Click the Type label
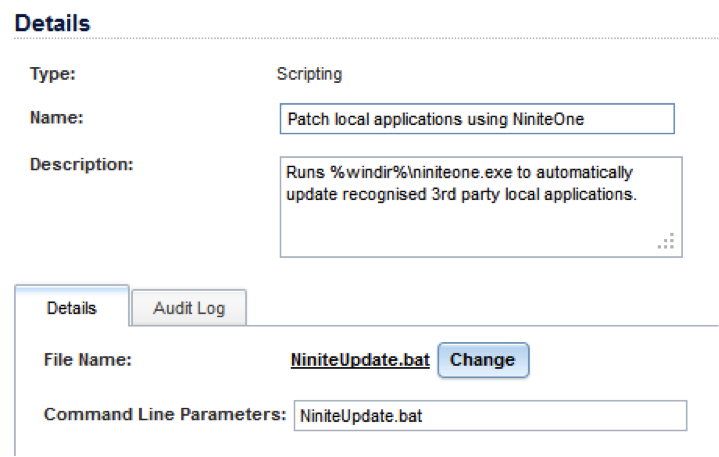The image size is (719, 457). 53,74
